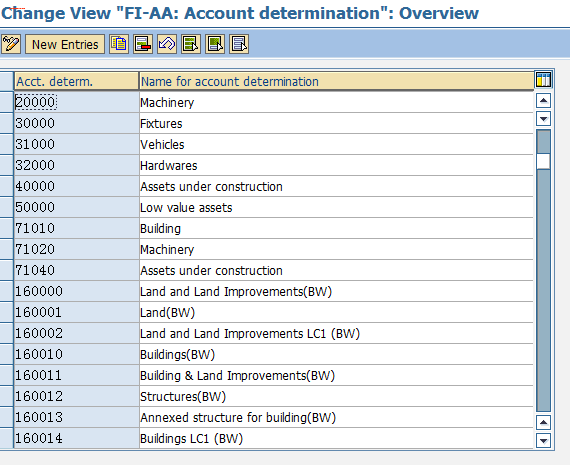Image resolution: width=570 pixels, height=465 pixels.
Task: Click the account number 160001 cell
Action: pos(76,312)
